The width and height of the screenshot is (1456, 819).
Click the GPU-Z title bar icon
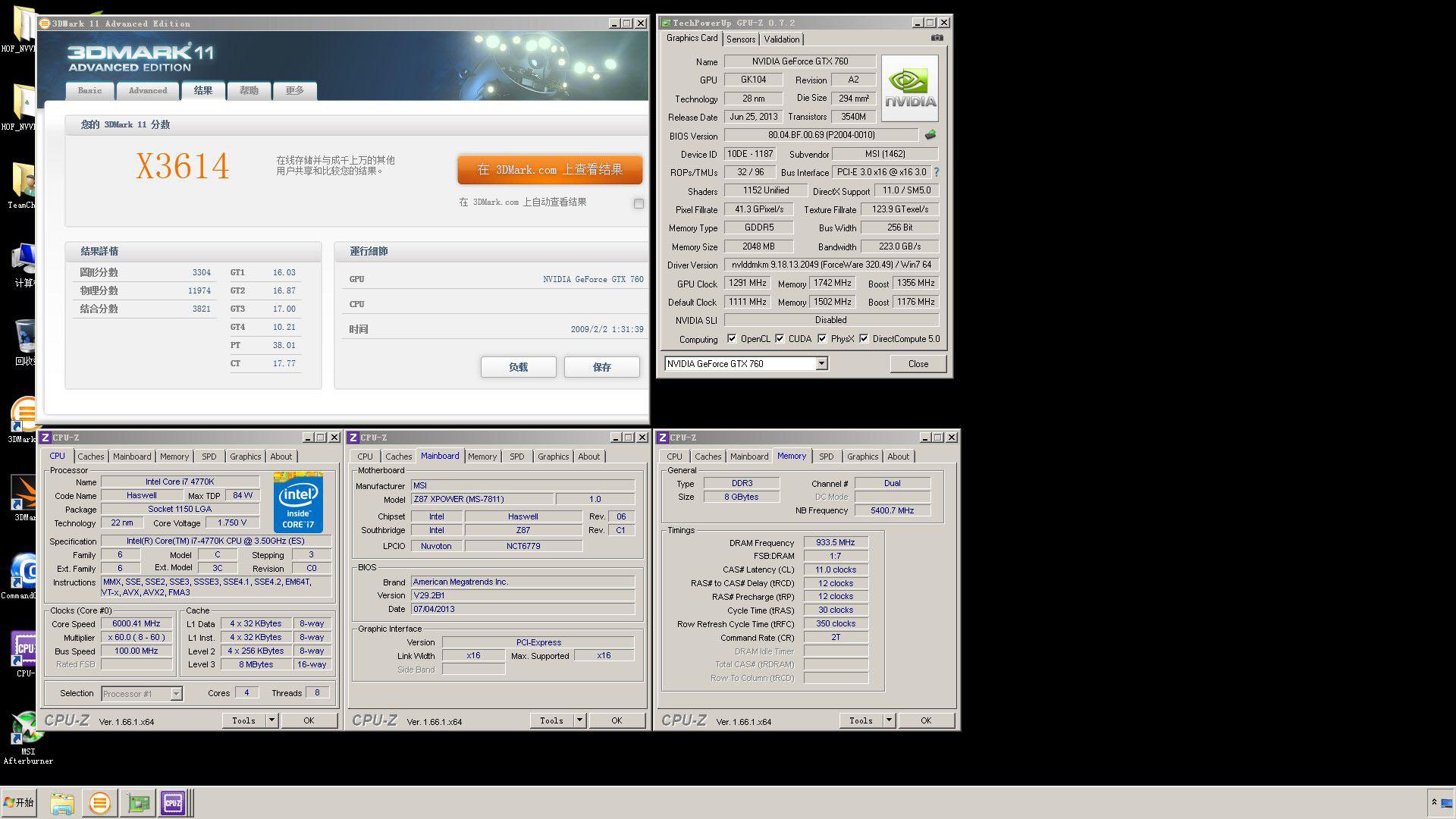(666, 23)
